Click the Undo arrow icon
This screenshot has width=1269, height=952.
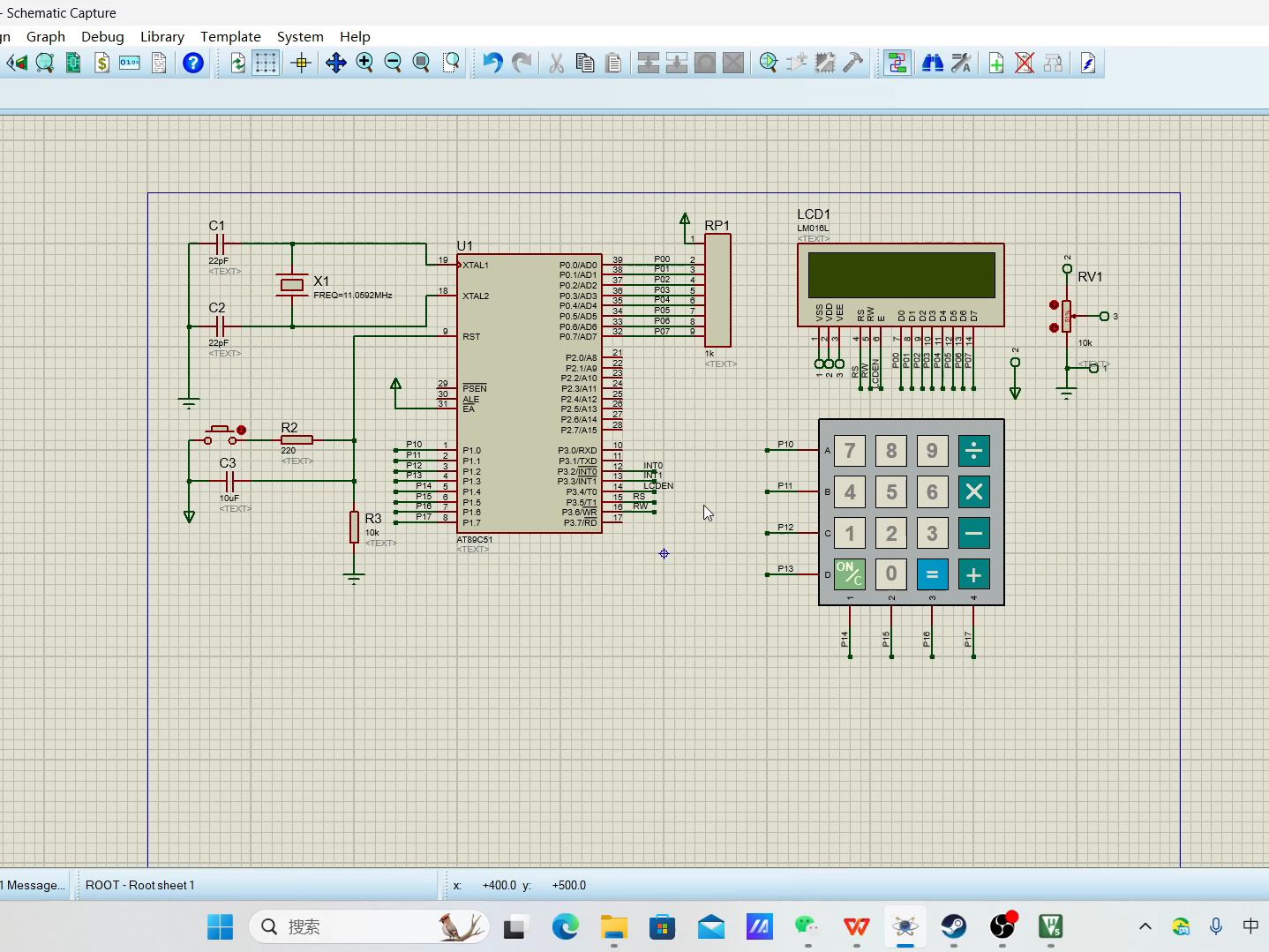492,63
